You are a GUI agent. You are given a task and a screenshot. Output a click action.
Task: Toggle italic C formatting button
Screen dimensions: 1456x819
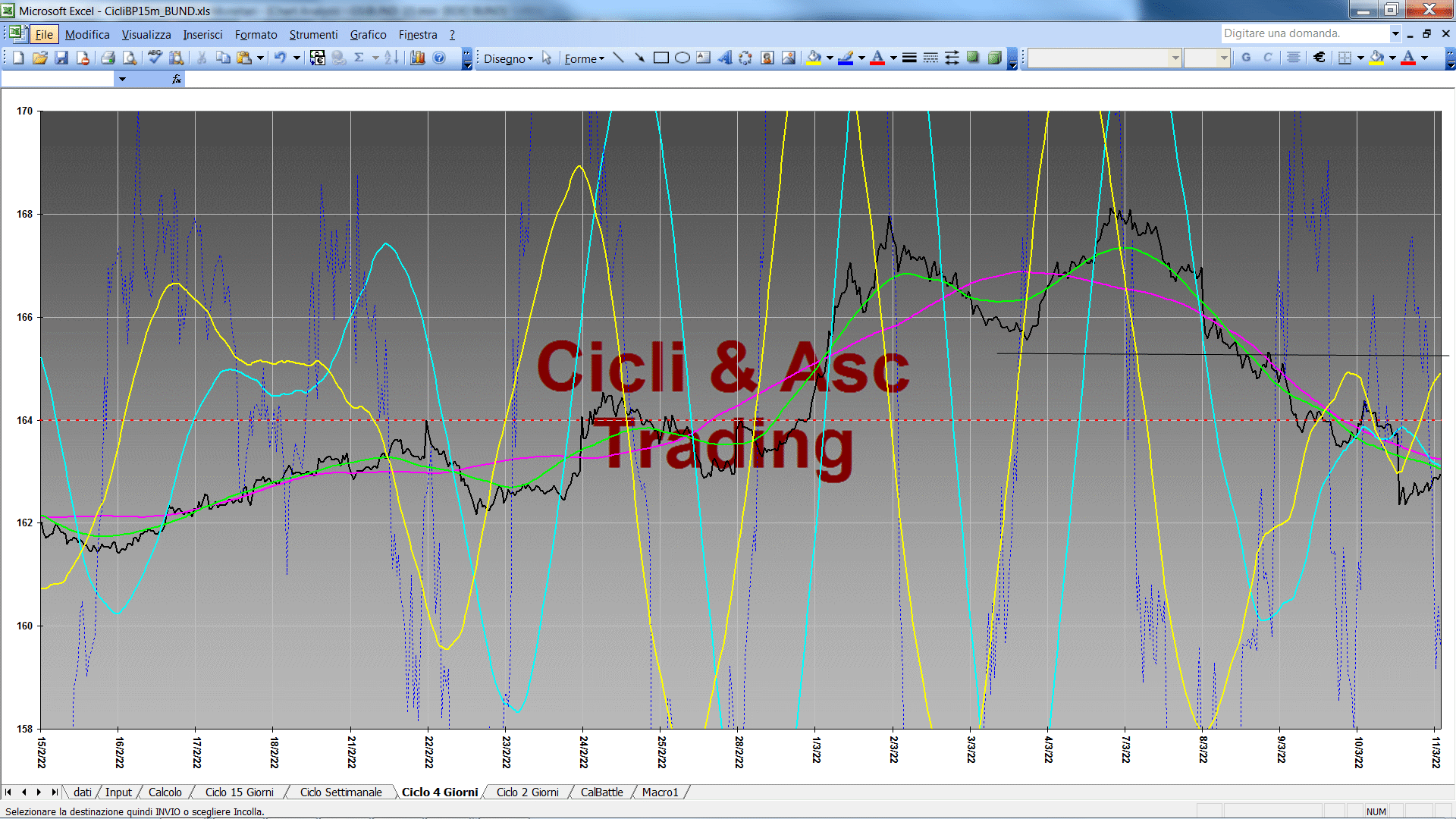coord(1267,58)
